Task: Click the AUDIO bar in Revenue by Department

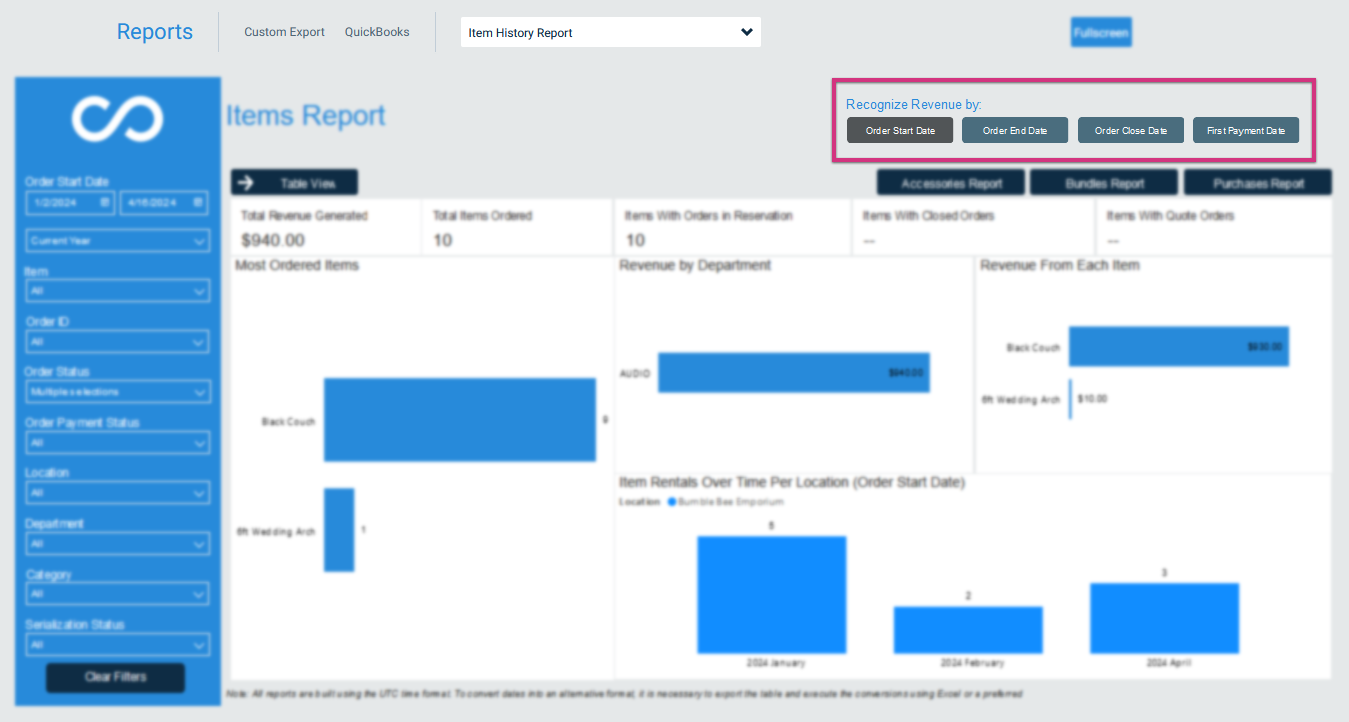Action: click(793, 372)
